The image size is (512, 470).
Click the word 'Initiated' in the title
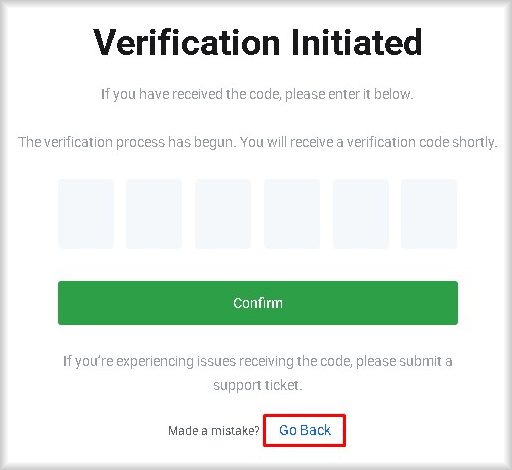coord(357,42)
